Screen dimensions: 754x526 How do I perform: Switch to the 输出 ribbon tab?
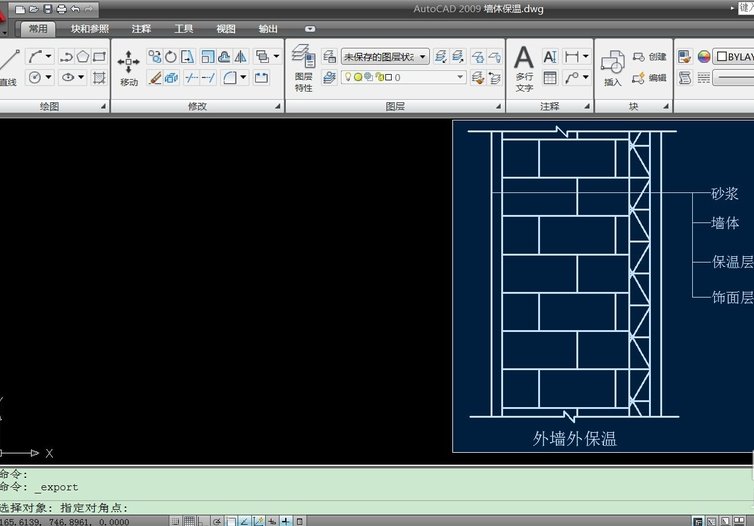(x=268, y=29)
